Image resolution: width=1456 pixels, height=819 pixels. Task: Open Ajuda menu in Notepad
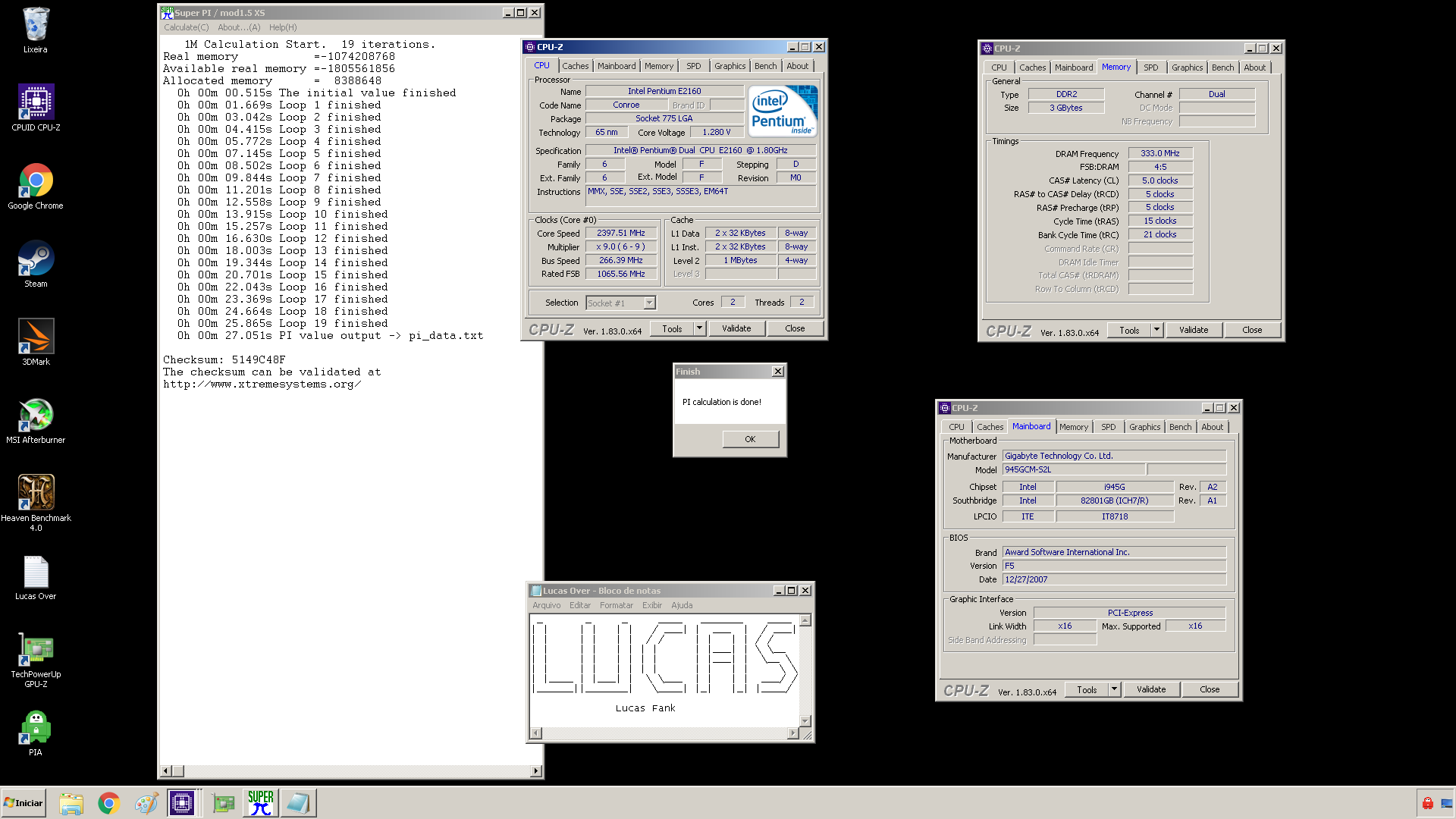pos(682,605)
